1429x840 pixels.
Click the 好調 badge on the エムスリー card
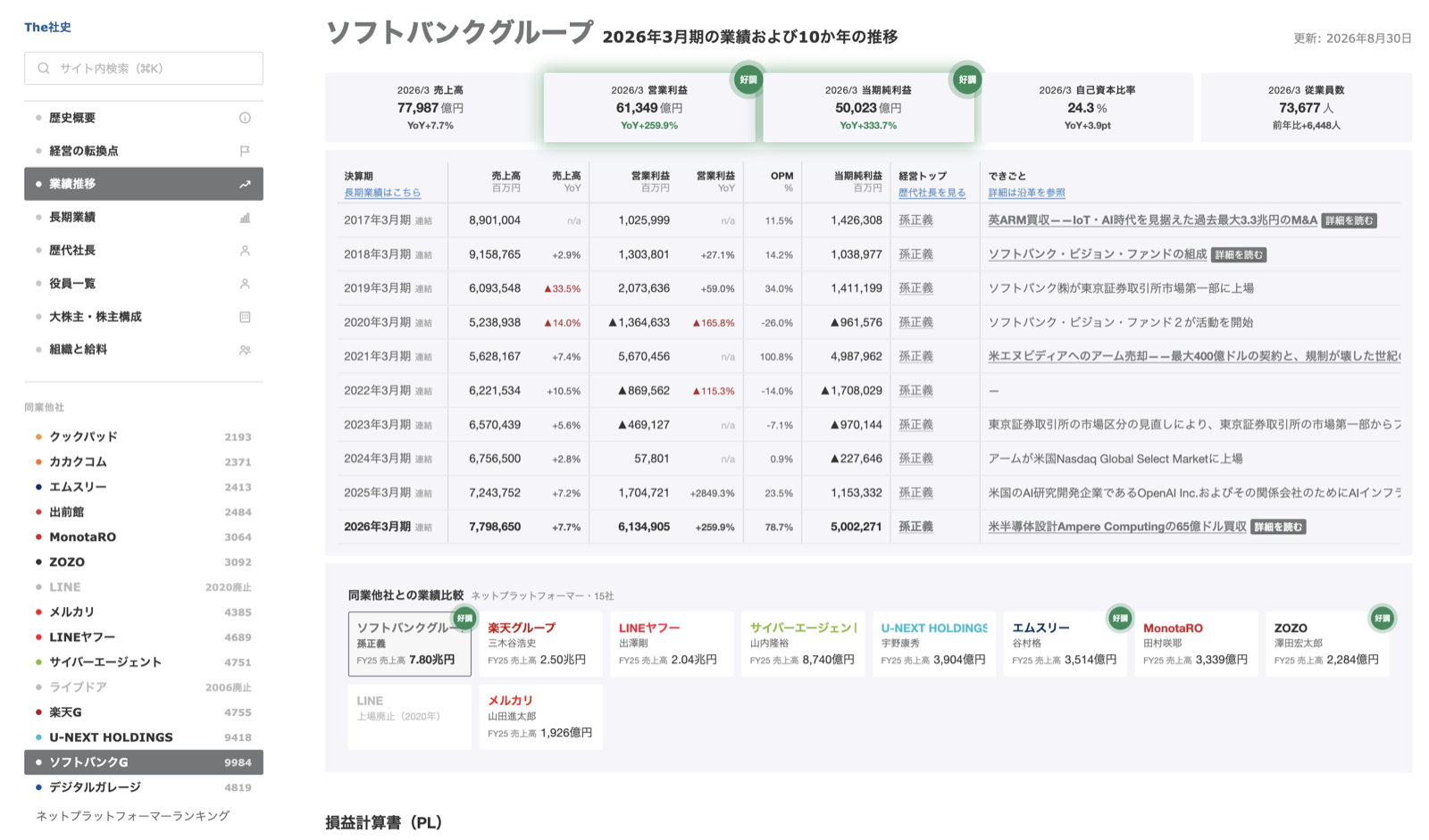[x=1120, y=618]
